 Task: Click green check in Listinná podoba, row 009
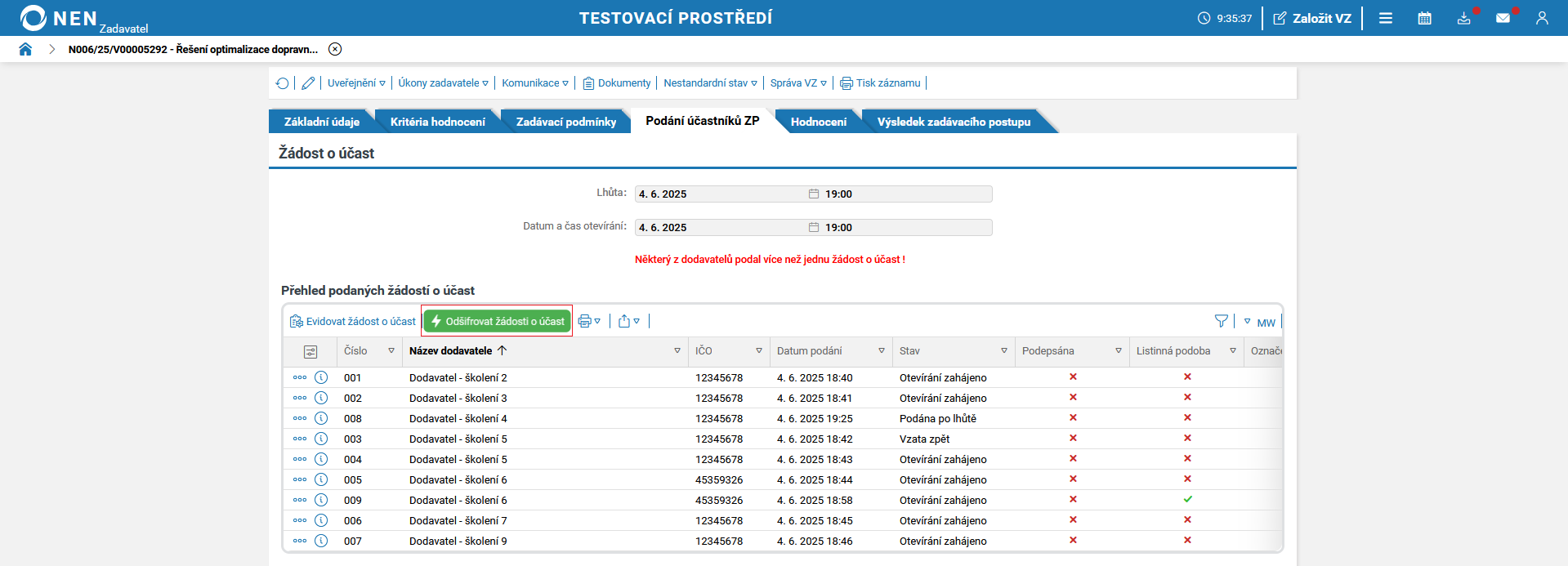(1187, 499)
